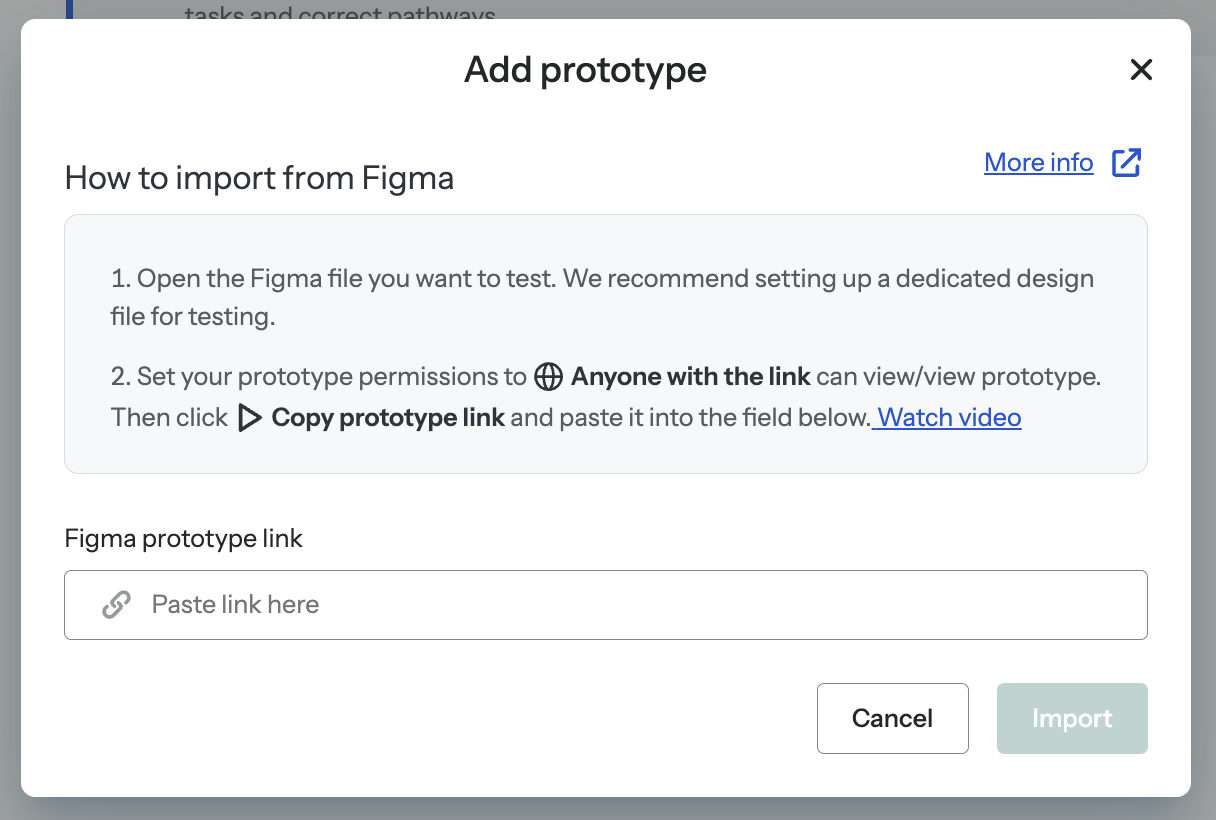
Task: Open the Watch video link
Action: 949,417
